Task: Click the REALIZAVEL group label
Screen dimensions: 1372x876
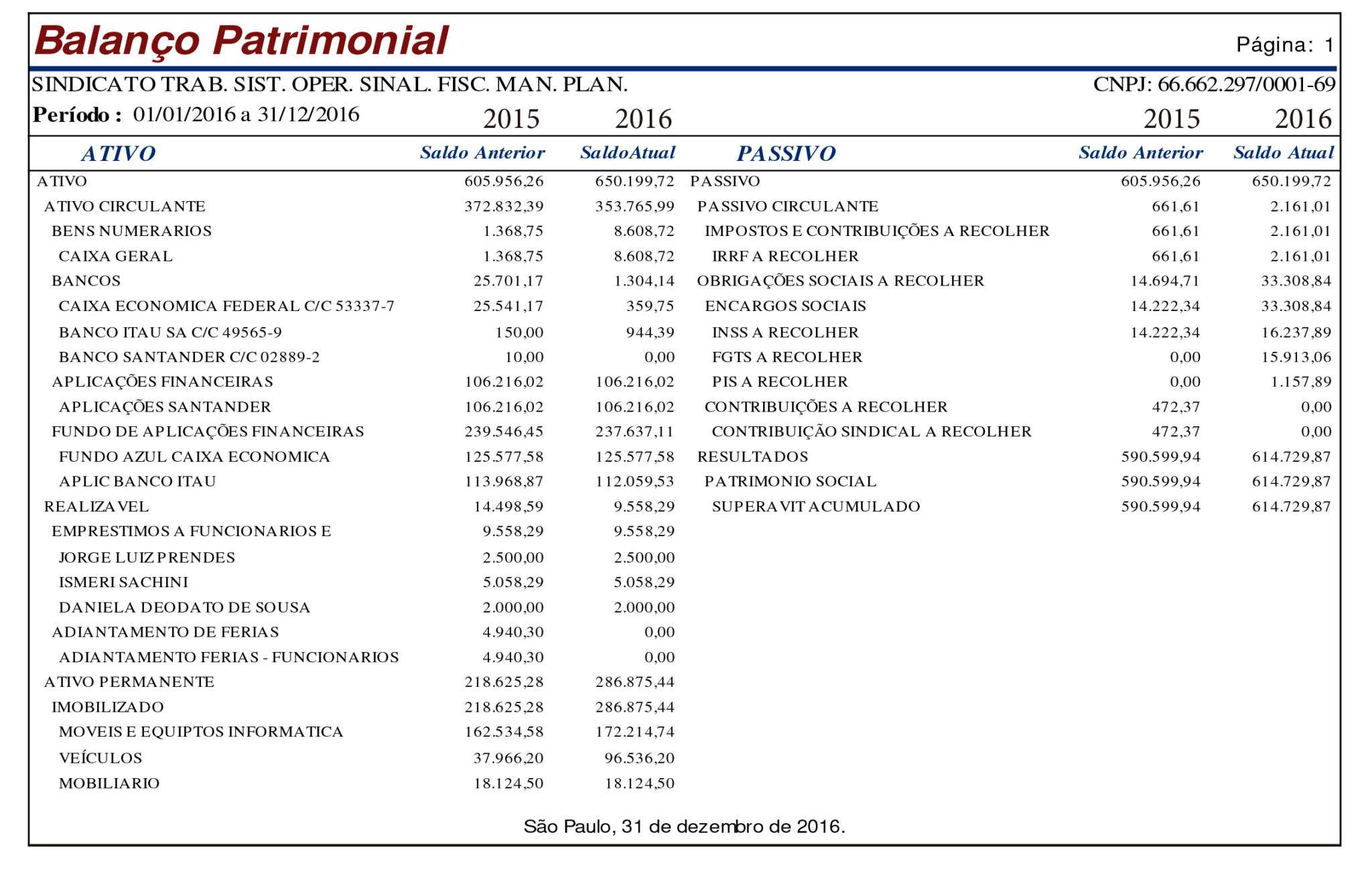Action: (x=96, y=507)
